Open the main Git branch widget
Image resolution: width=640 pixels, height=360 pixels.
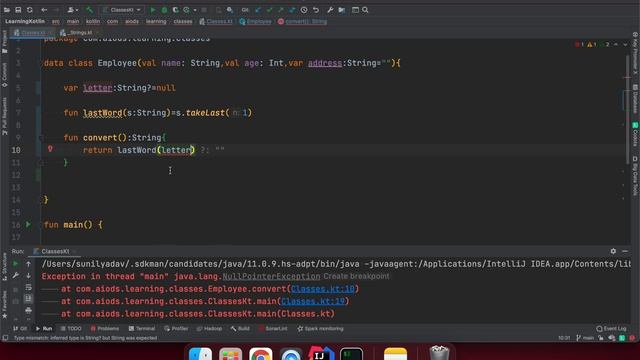click(x=585, y=338)
